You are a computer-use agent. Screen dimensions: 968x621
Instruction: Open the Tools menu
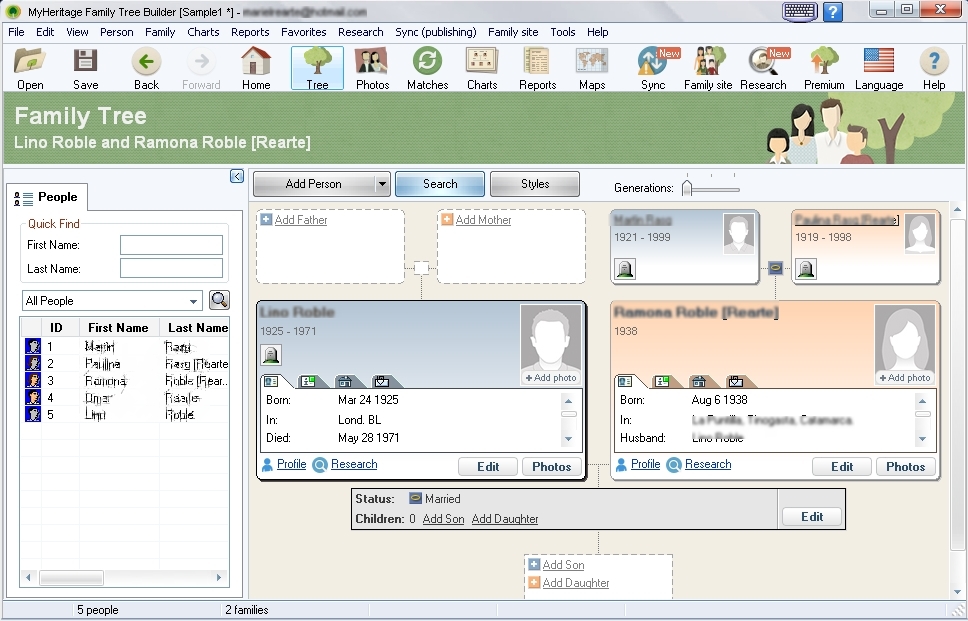(x=562, y=32)
